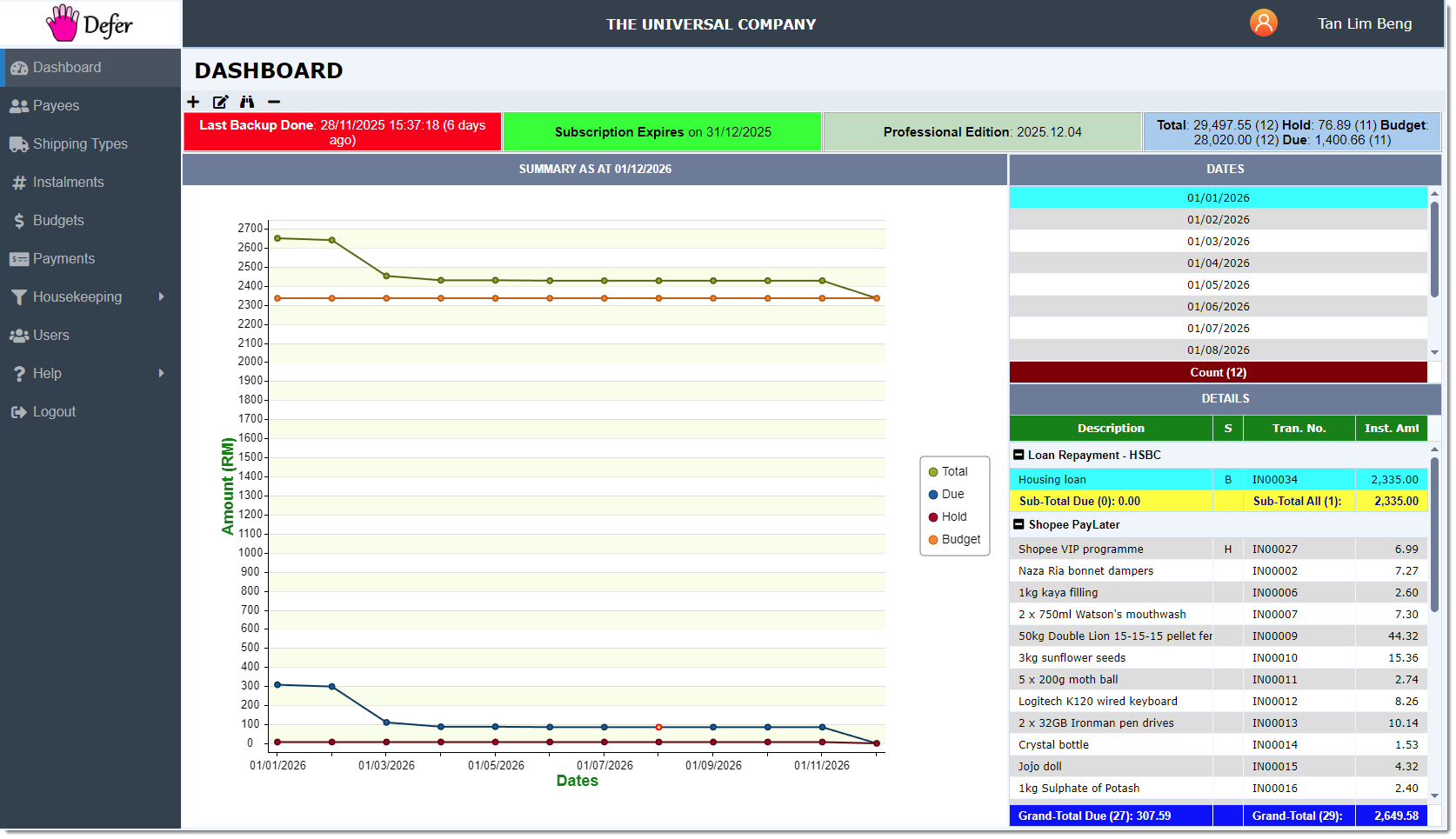
Task: Click the plus (add) toolbar icon
Action: 193,103
